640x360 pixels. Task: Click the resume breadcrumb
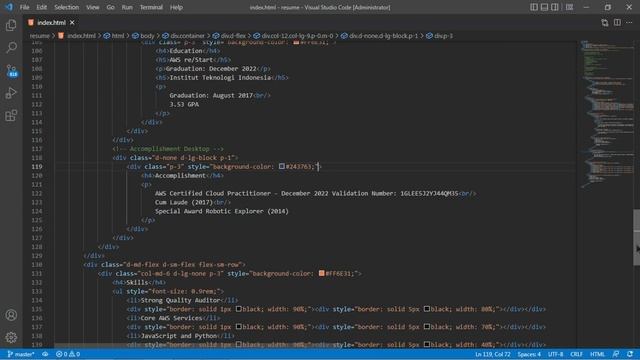(x=39, y=36)
